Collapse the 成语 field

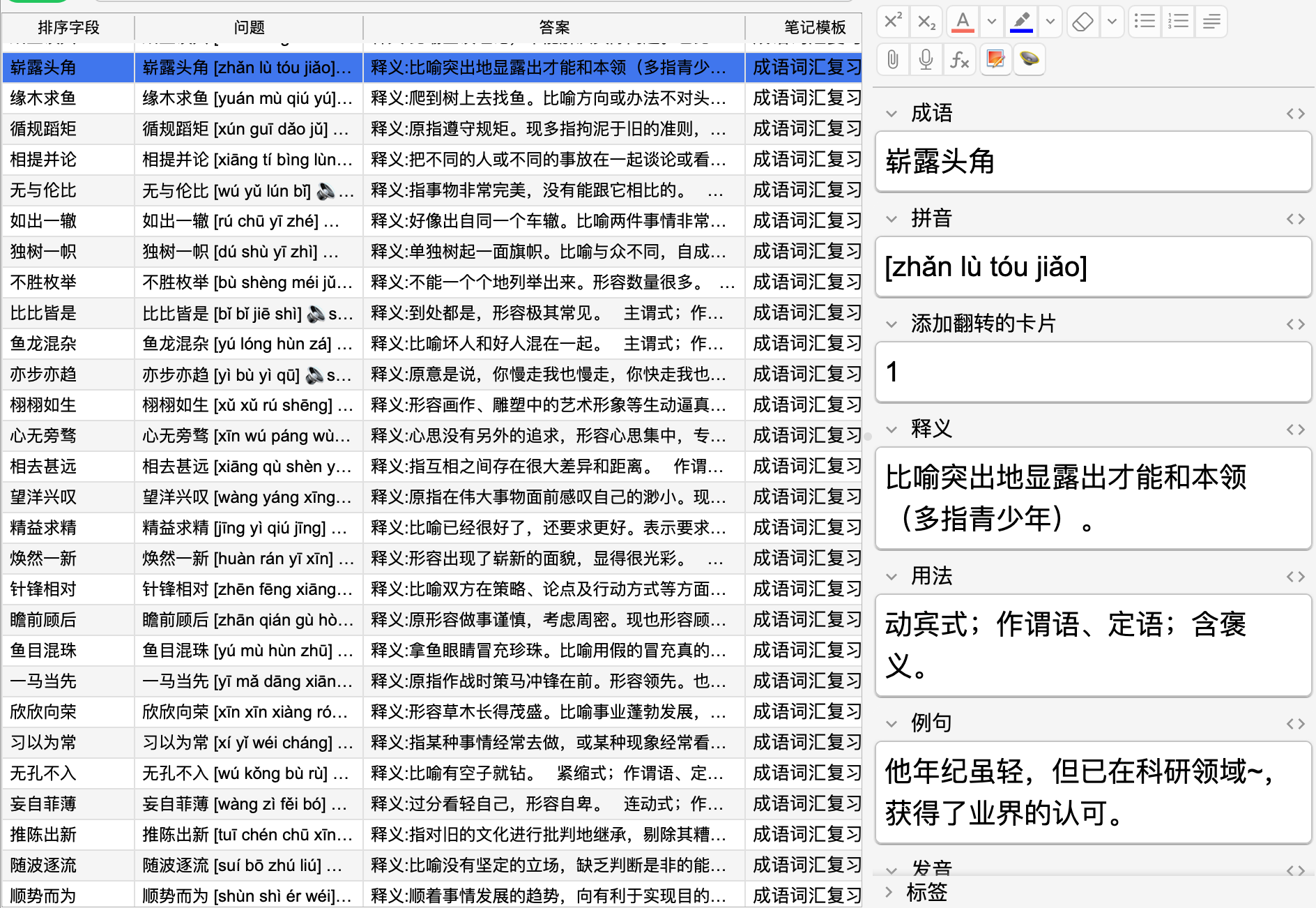click(892, 113)
